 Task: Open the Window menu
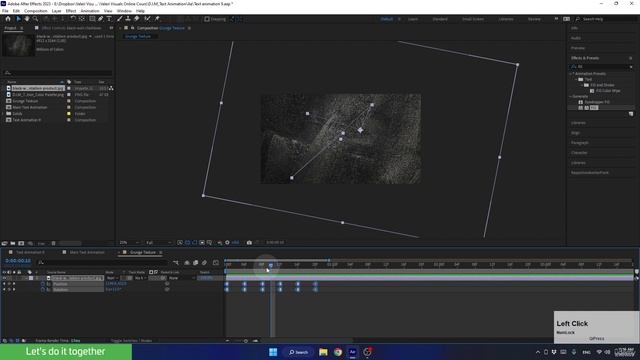[124, 11]
